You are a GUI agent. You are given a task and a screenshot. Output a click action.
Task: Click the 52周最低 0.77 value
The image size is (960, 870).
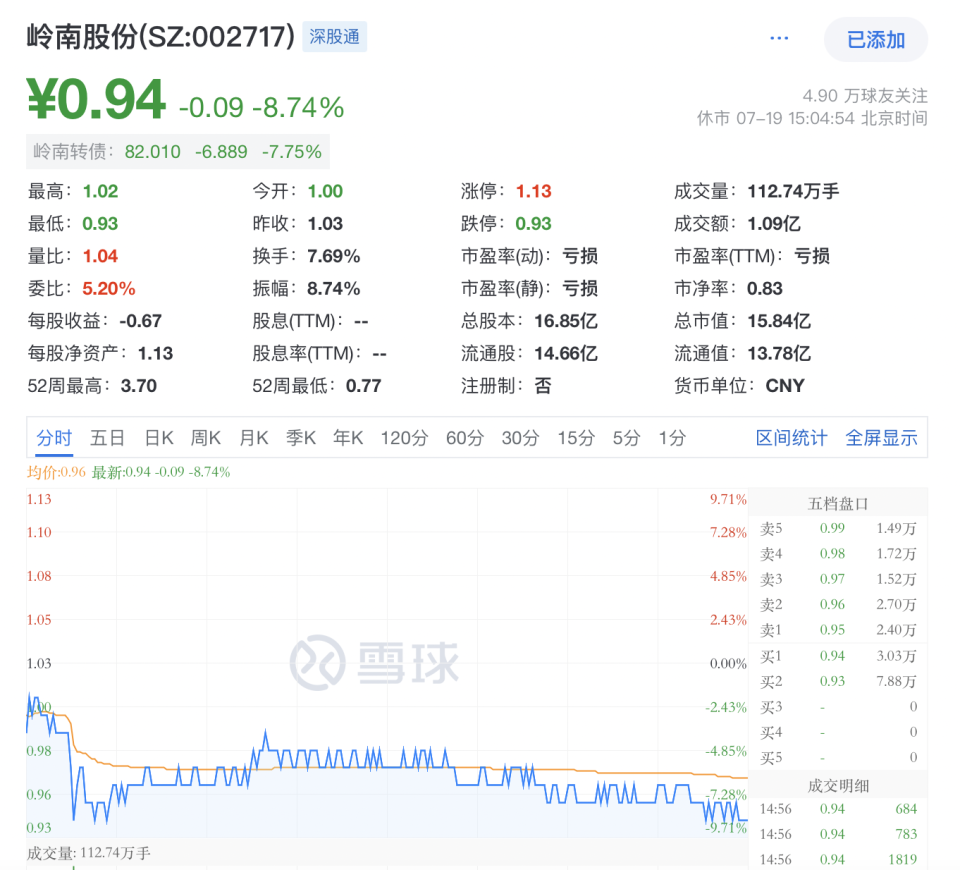[x=364, y=386]
